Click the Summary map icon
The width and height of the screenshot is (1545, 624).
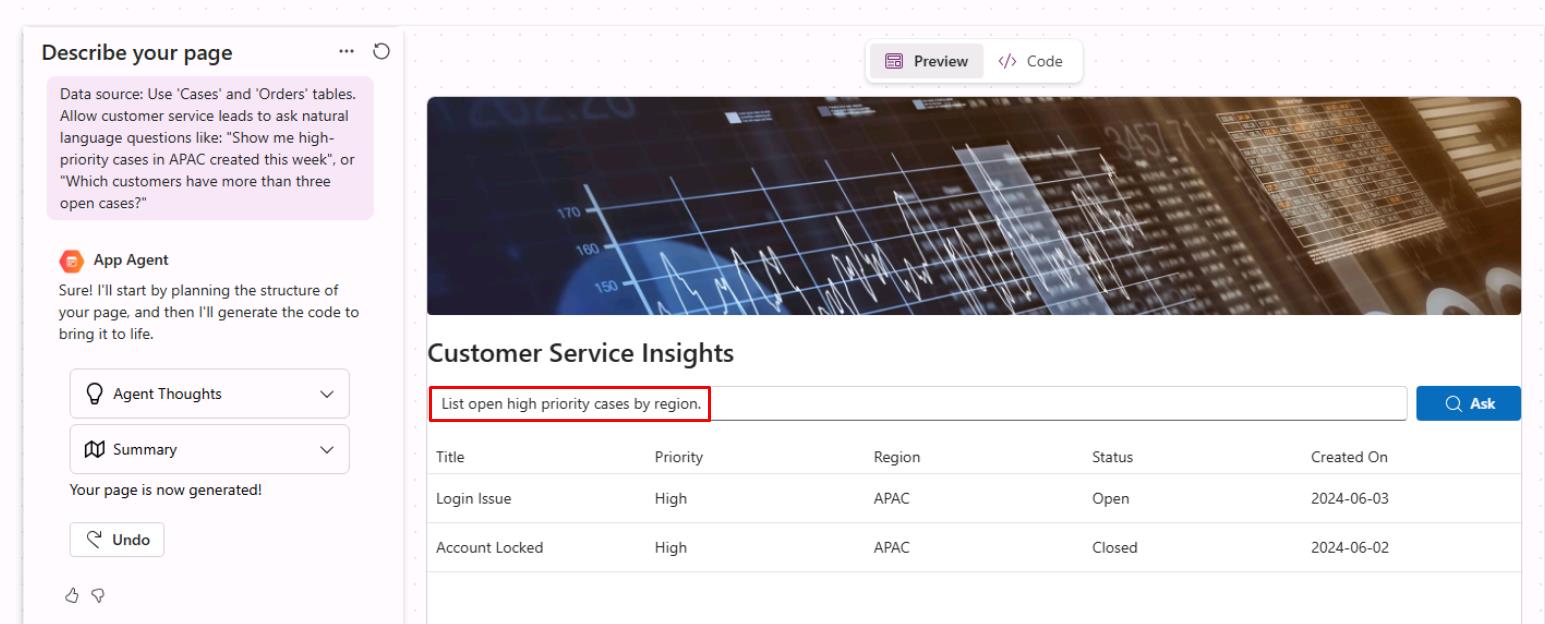(x=97, y=450)
